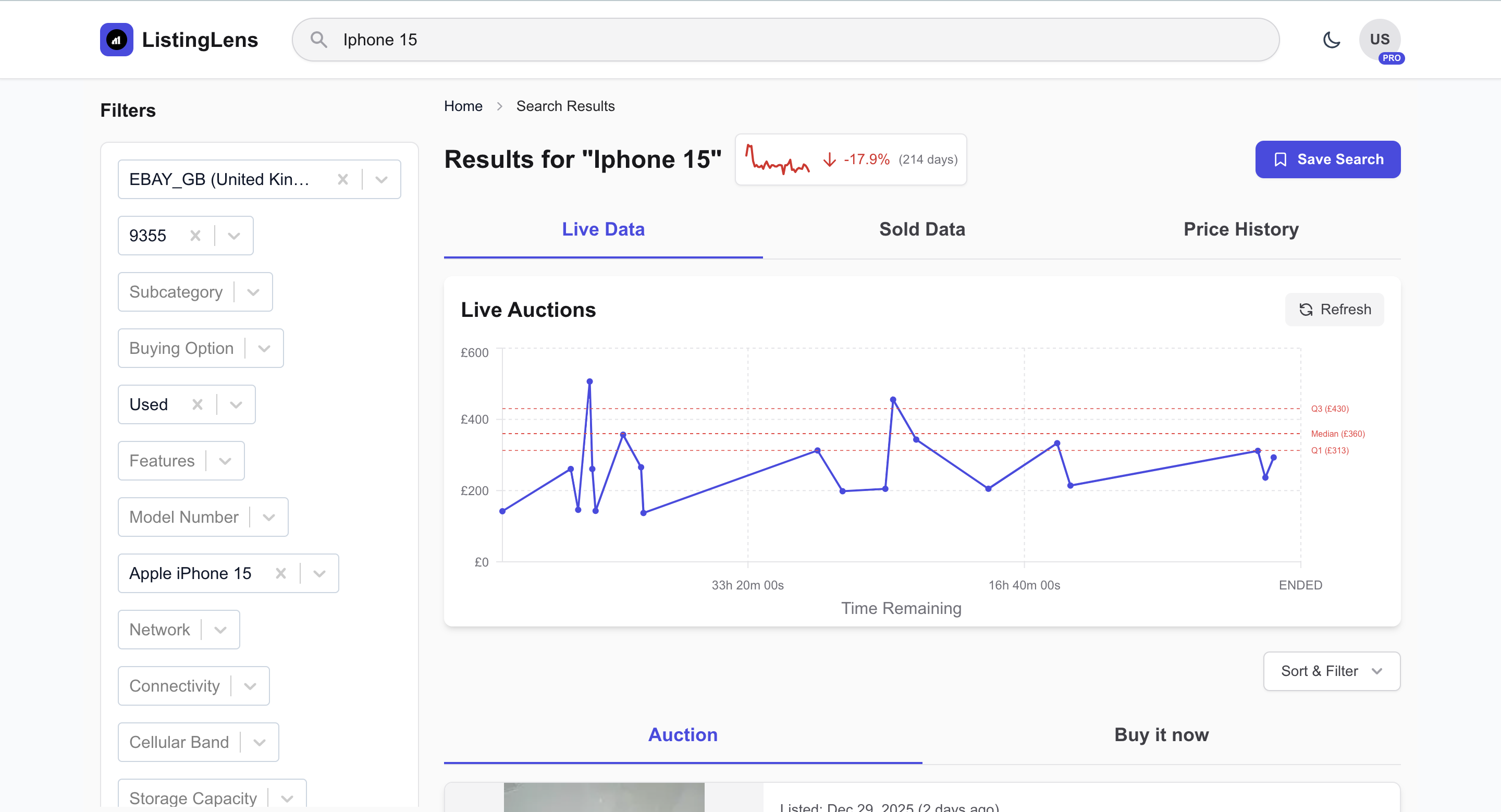
Task: Click the Save Search button
Action: 1328,159
